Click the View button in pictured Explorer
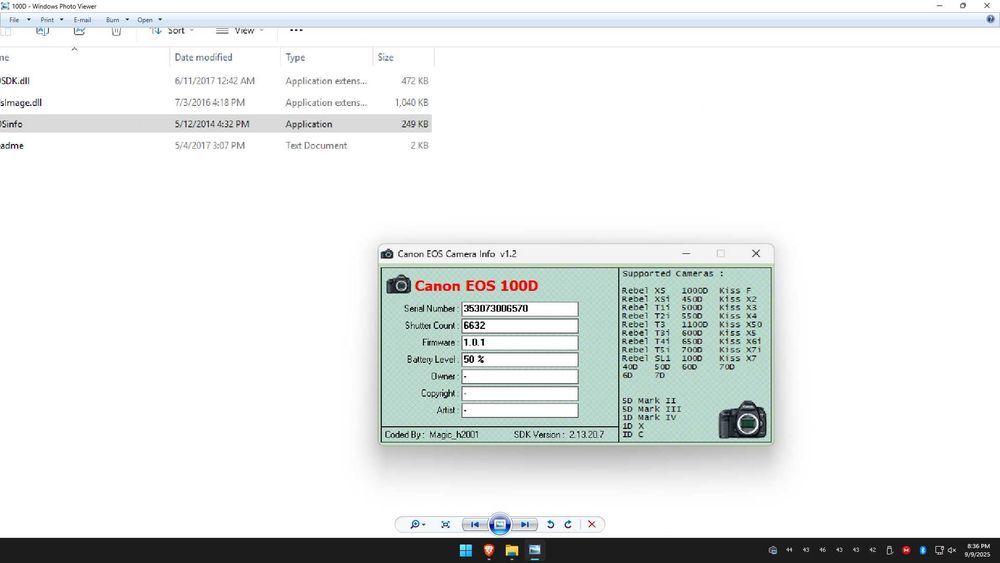The image size is (1000, 563). (x=240, y=31)
